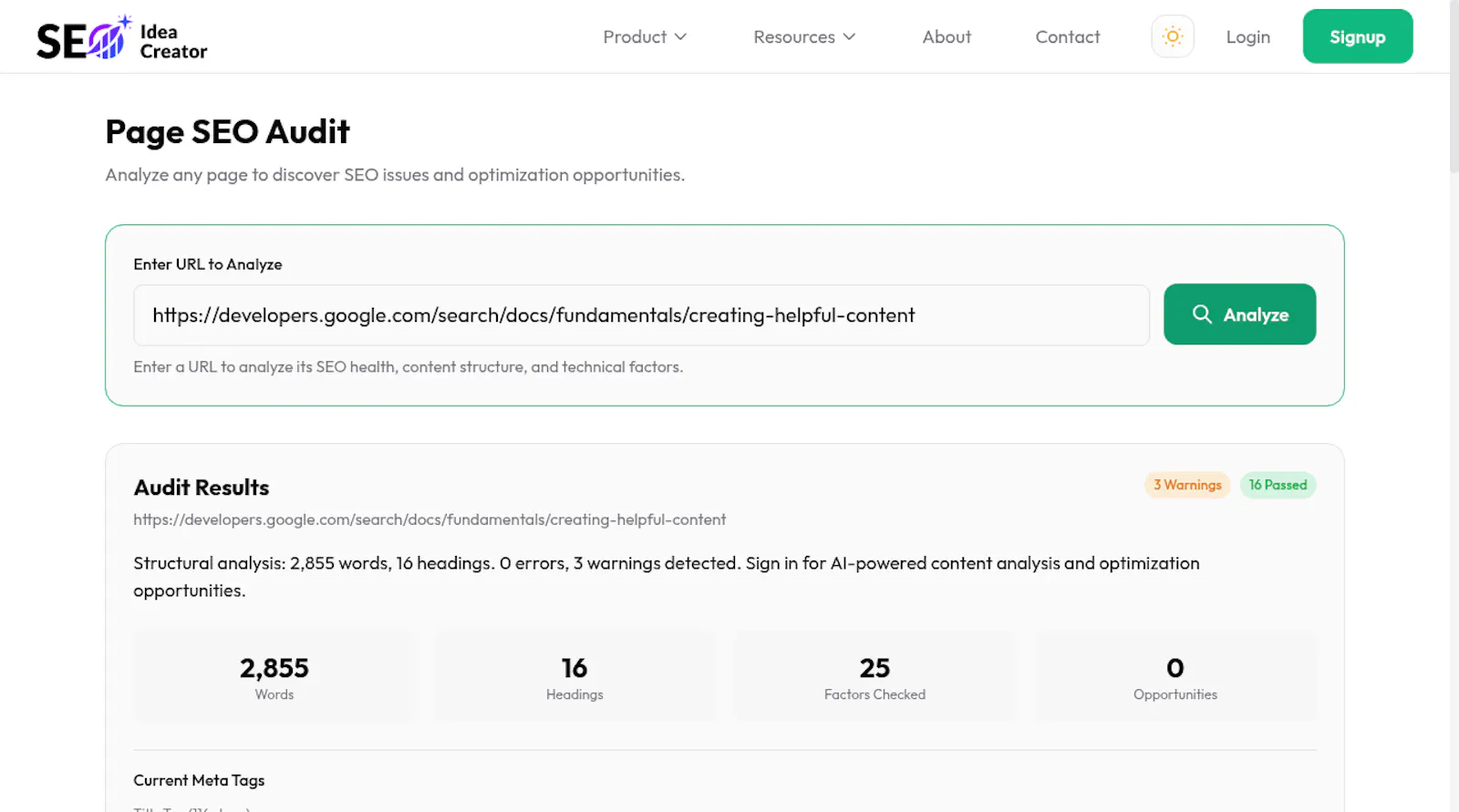Viewport: 1459px width, 812px height.
Task: Click the 25 Factors Checked stat card
Action: coord(875,677)
